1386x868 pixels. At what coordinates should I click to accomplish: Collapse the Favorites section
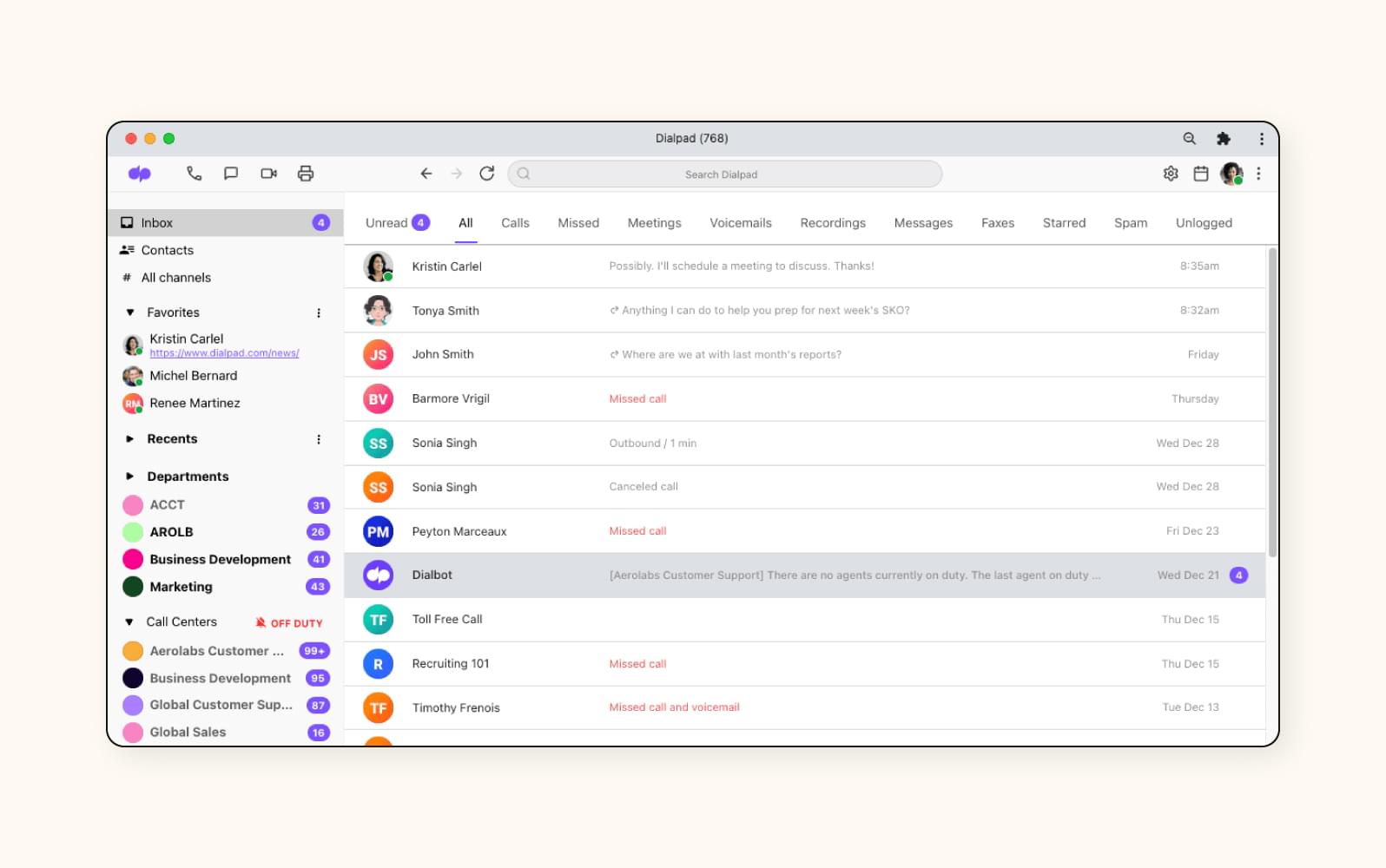click(x=130, y=312)
